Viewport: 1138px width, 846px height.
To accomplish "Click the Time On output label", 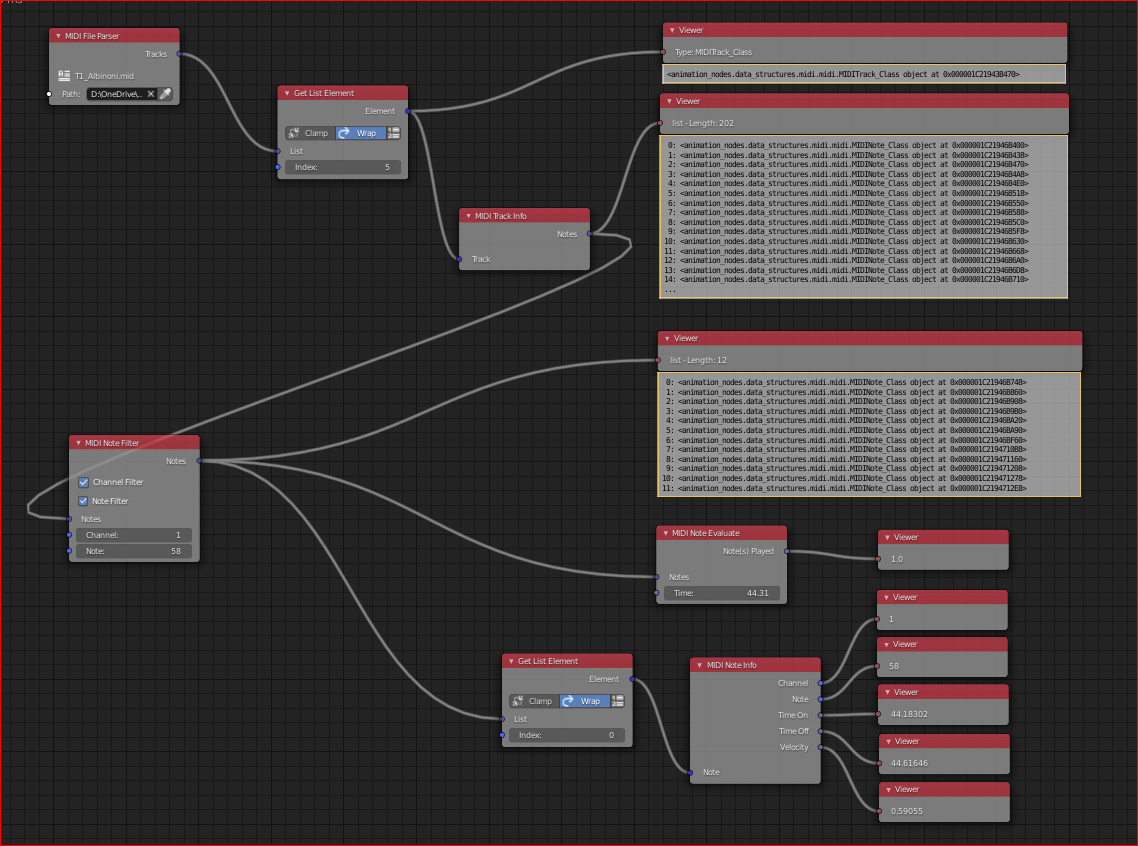I will (793, 715).
